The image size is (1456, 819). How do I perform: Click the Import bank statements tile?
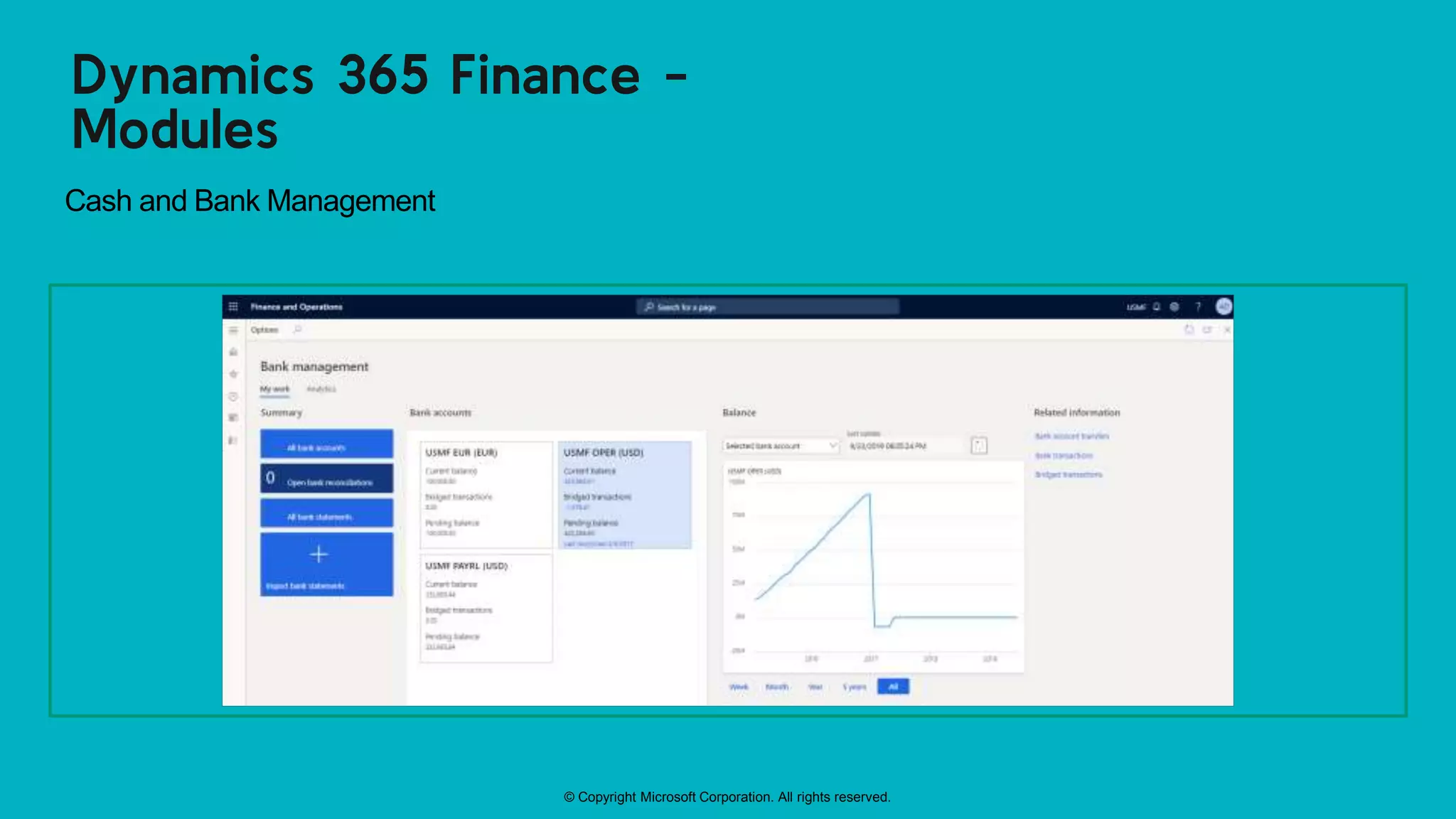pyautogui.click(x=326, y=564)
